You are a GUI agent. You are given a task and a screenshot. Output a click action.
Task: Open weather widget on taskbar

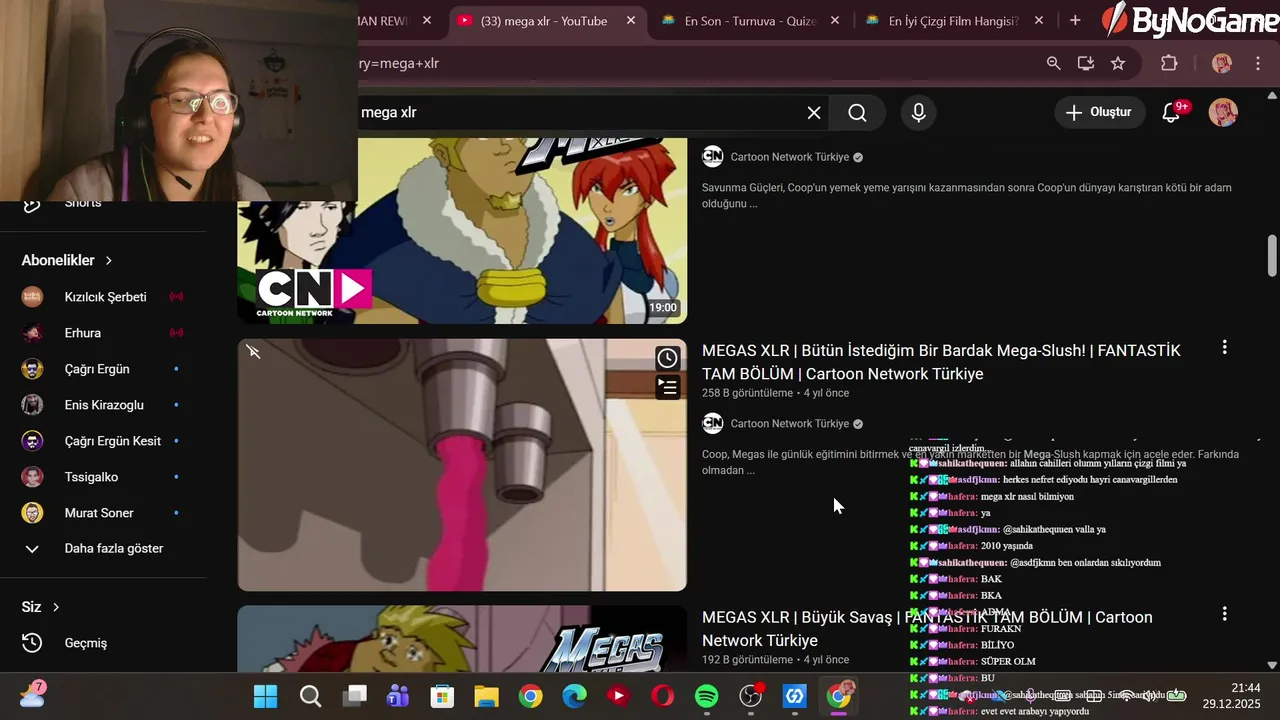pos(32,694)
